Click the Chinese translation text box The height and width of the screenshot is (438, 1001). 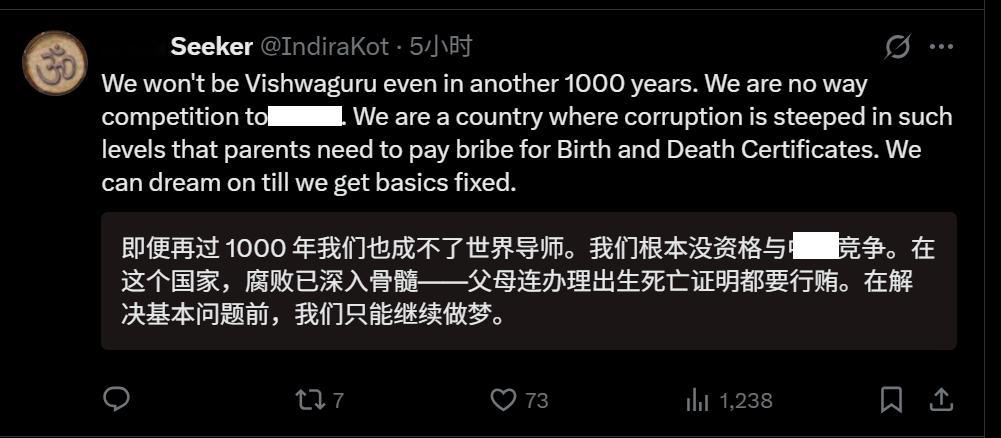tap(529, 281)
